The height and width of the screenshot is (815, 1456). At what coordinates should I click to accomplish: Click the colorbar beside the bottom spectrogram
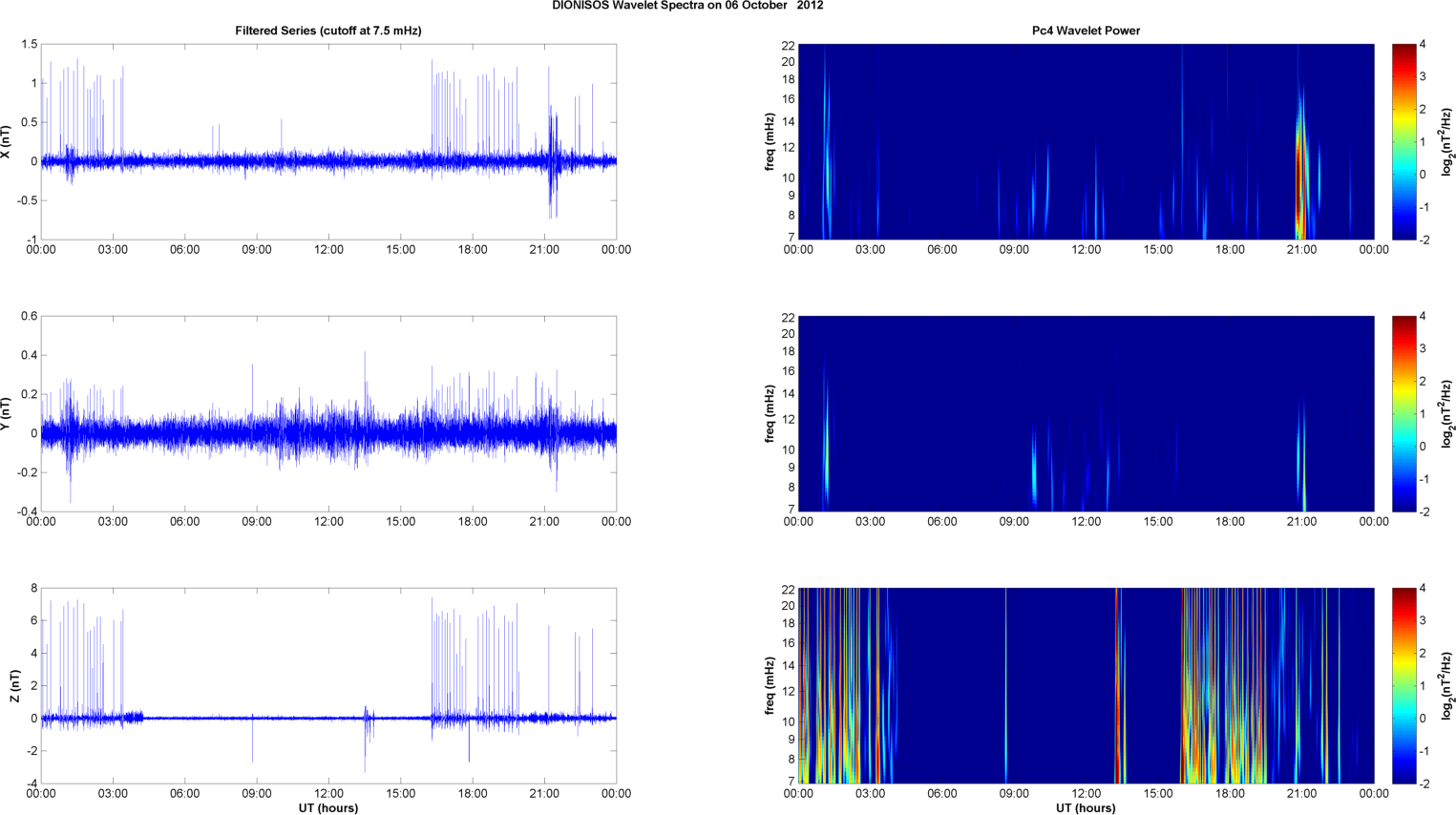point(1403,685)
